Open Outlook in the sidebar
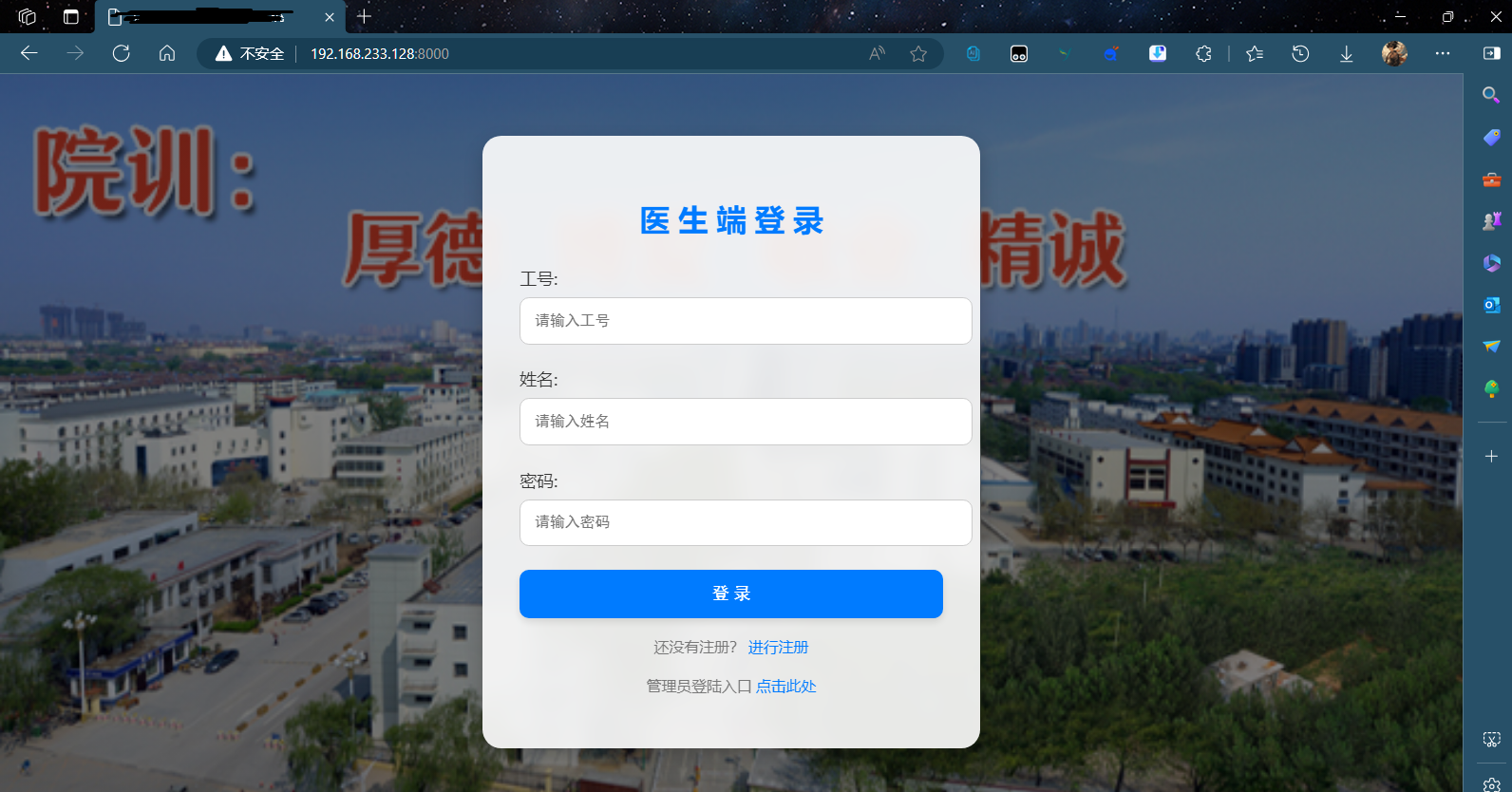1512x792 pixels. tap(1491, 305)
